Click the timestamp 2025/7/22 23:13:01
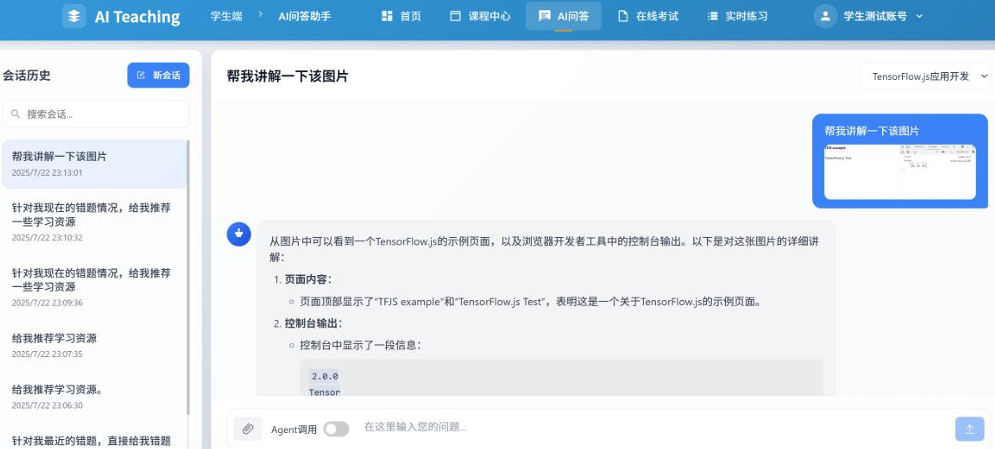Image resolution: width=995 pixels, height=449 pixels. click(47, 172)
